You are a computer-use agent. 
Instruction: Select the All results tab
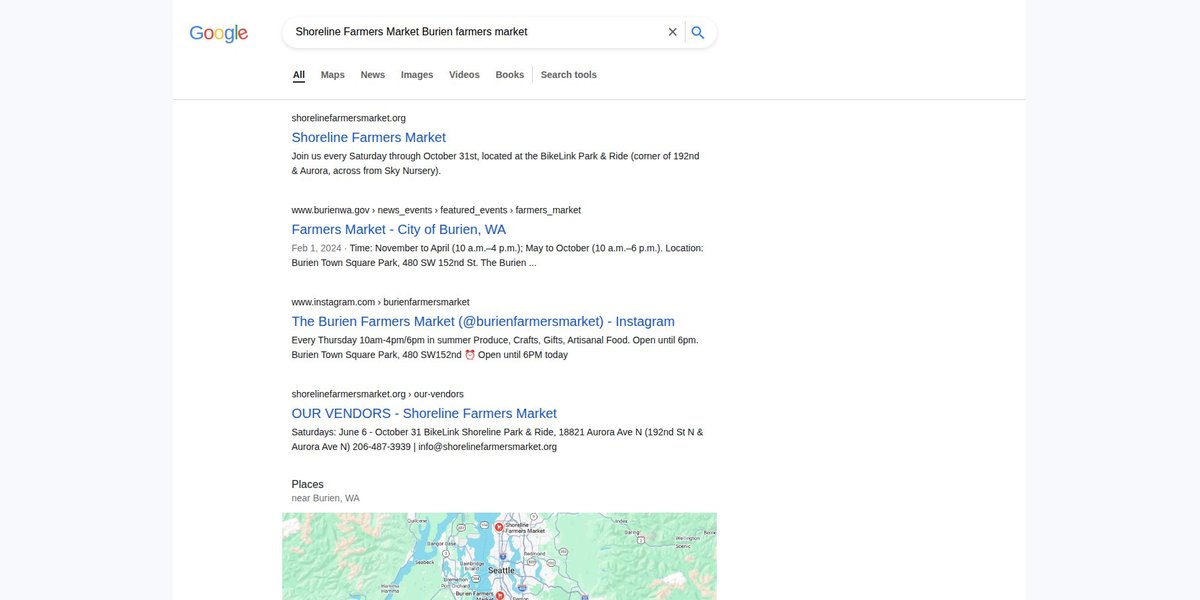pos(299,75)
